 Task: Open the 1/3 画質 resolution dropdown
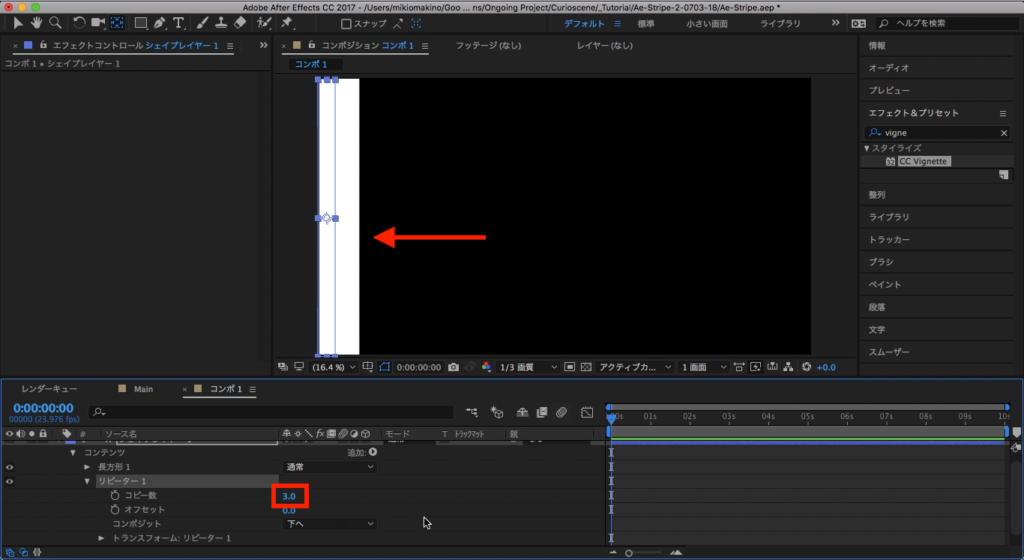(x=528, y=367)
